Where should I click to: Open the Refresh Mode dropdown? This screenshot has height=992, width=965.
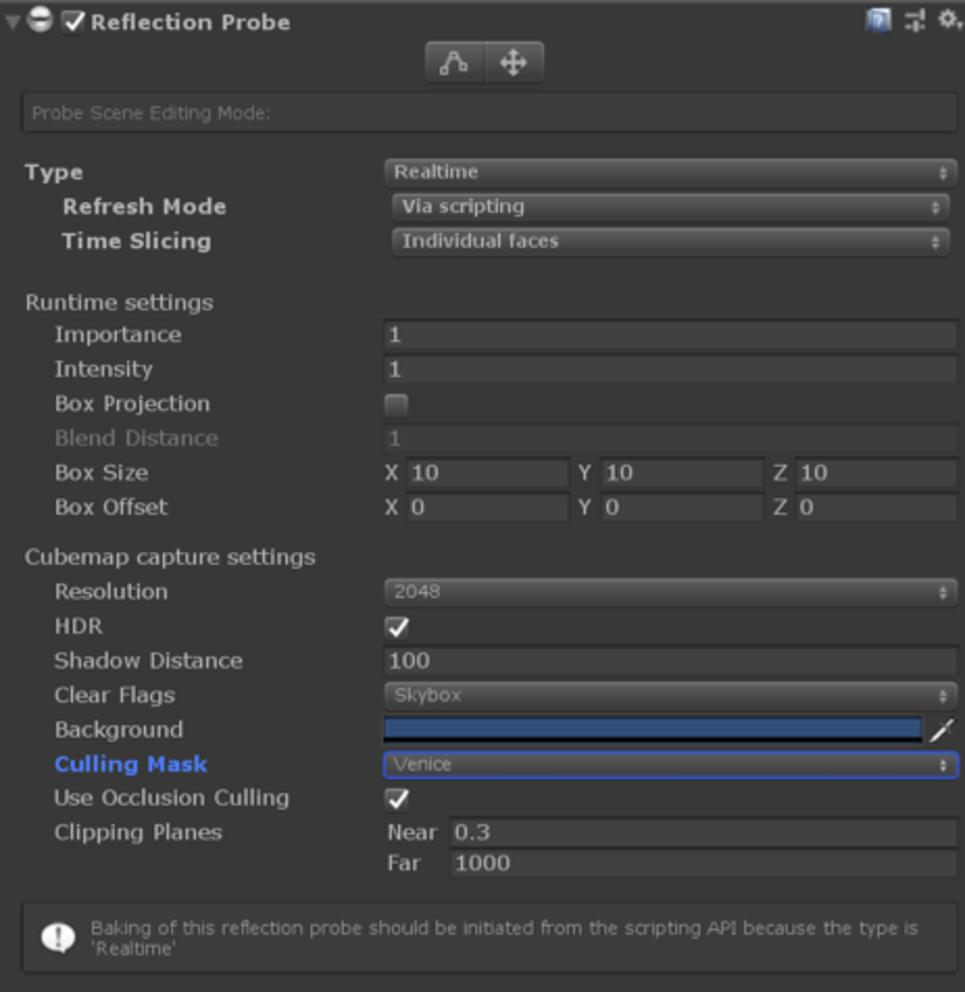click(670, 207)
